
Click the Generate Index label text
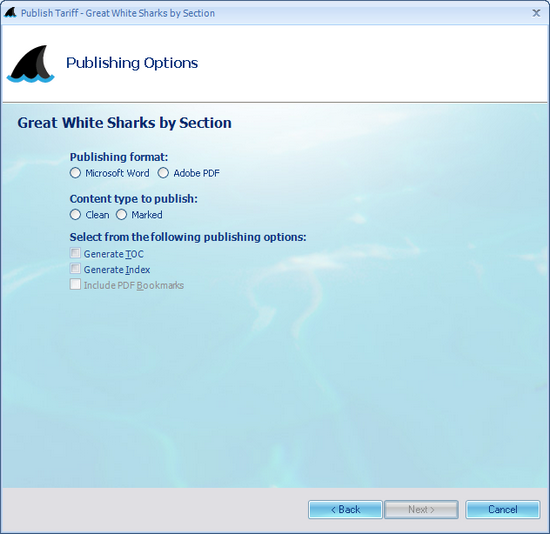(117, 270)
